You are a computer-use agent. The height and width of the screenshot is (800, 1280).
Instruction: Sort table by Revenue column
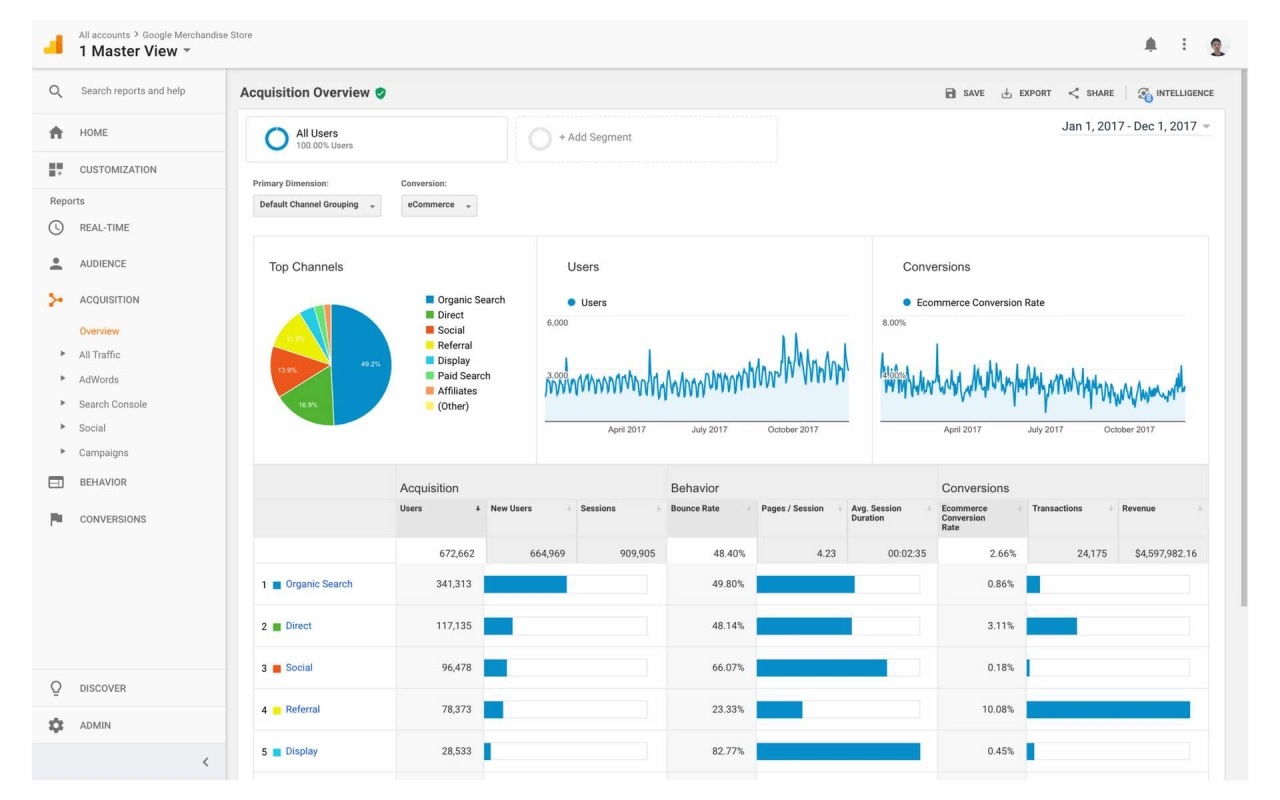(1163, 508)
